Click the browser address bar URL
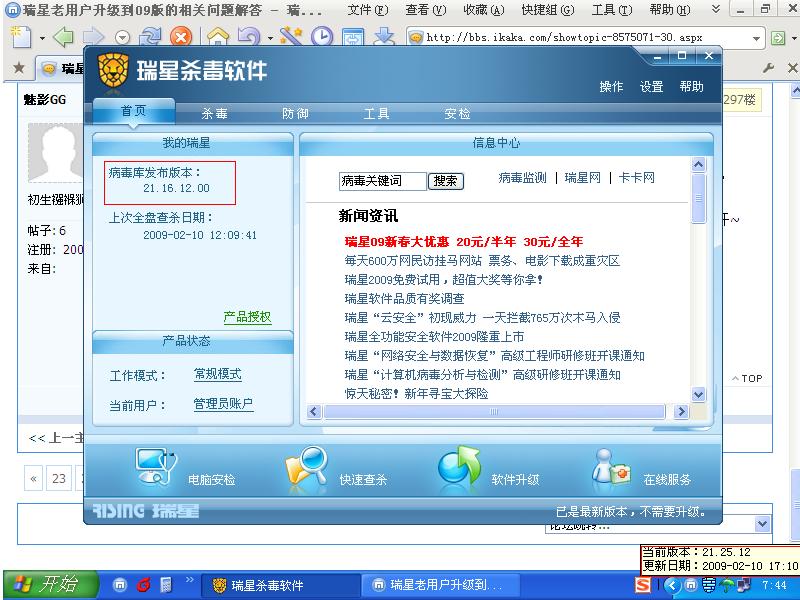800x600 pixels. click(x=564, y=37)
